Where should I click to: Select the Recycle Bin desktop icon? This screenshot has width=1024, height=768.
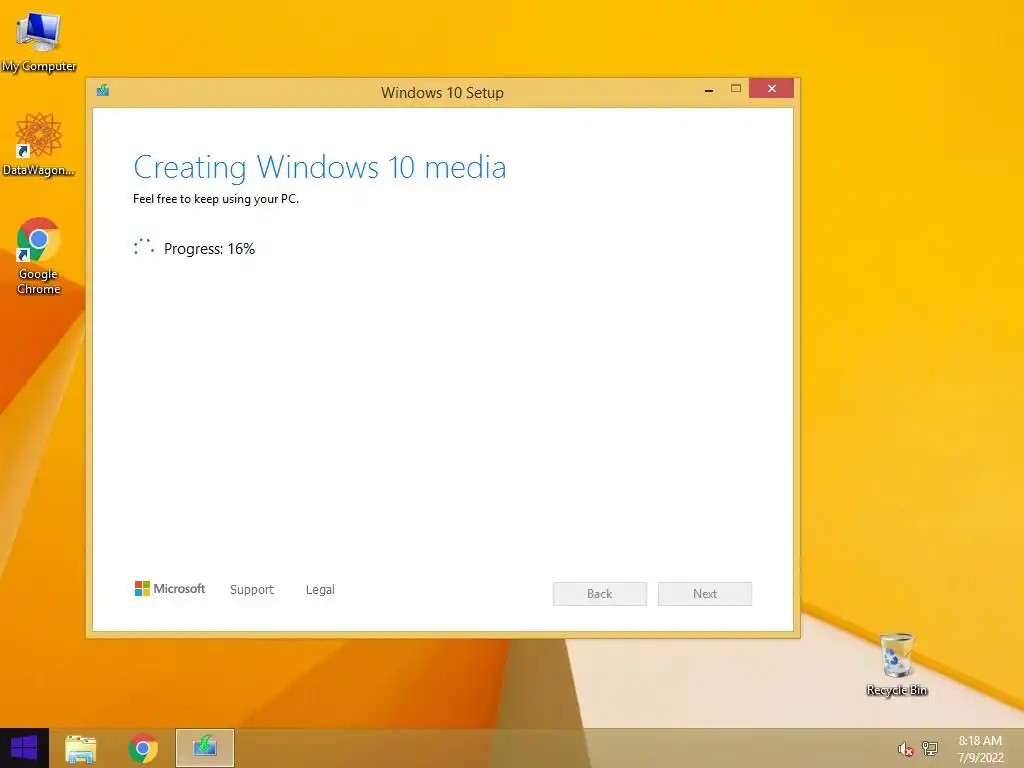(897, 664)
